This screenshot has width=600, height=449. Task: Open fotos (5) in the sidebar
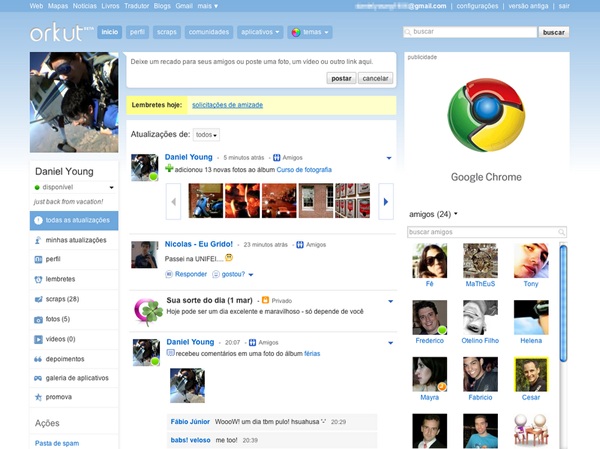tap(57, 318)
